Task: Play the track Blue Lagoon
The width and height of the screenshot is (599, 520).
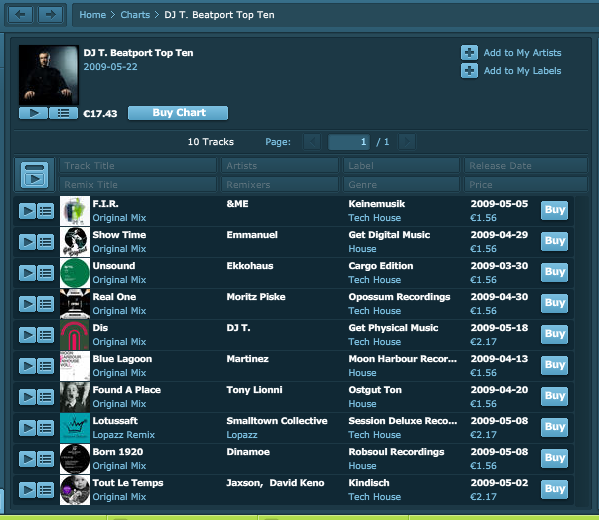Action: (28, 366)
